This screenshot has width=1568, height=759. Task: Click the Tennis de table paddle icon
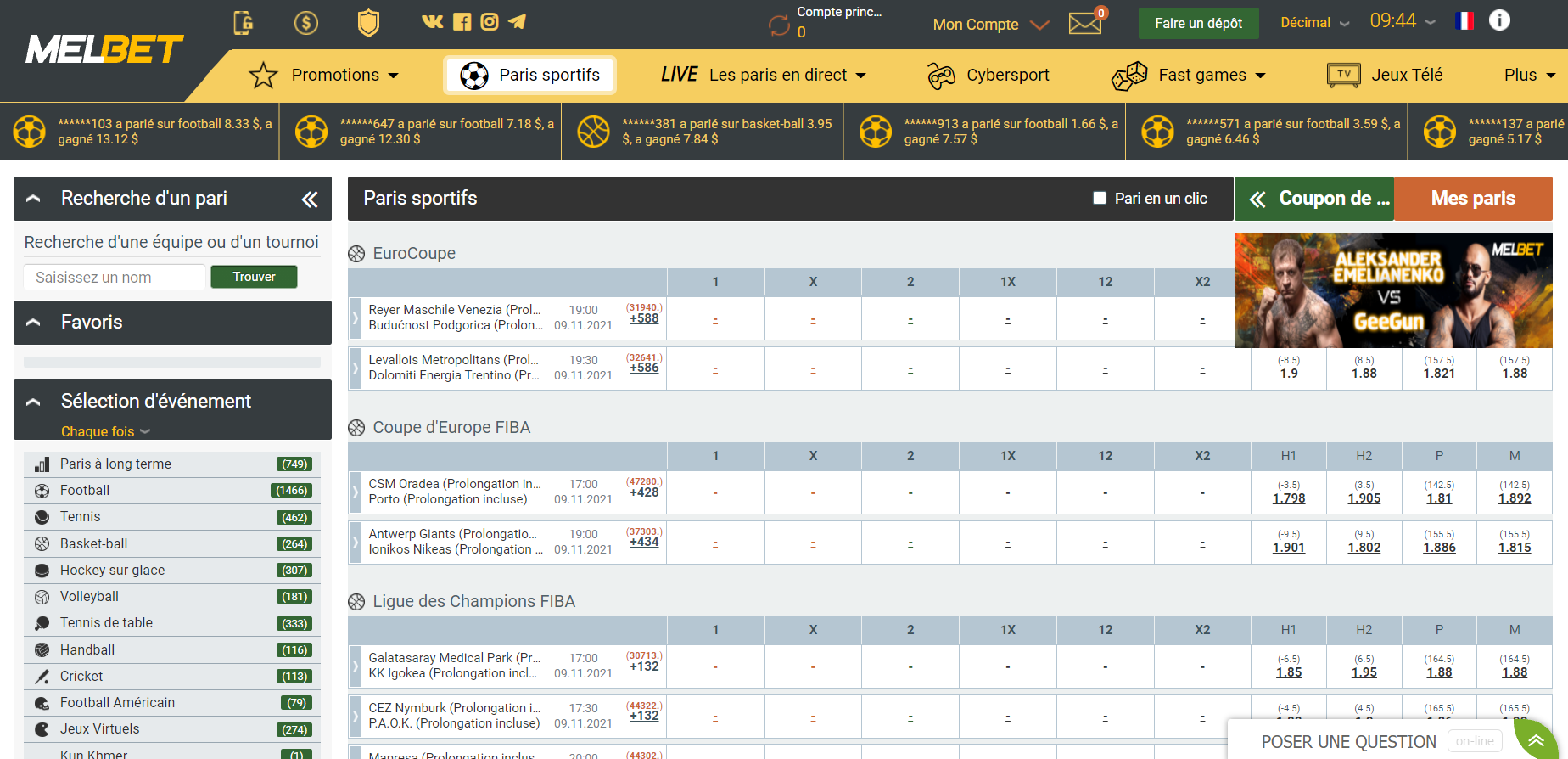coord(42,623)
